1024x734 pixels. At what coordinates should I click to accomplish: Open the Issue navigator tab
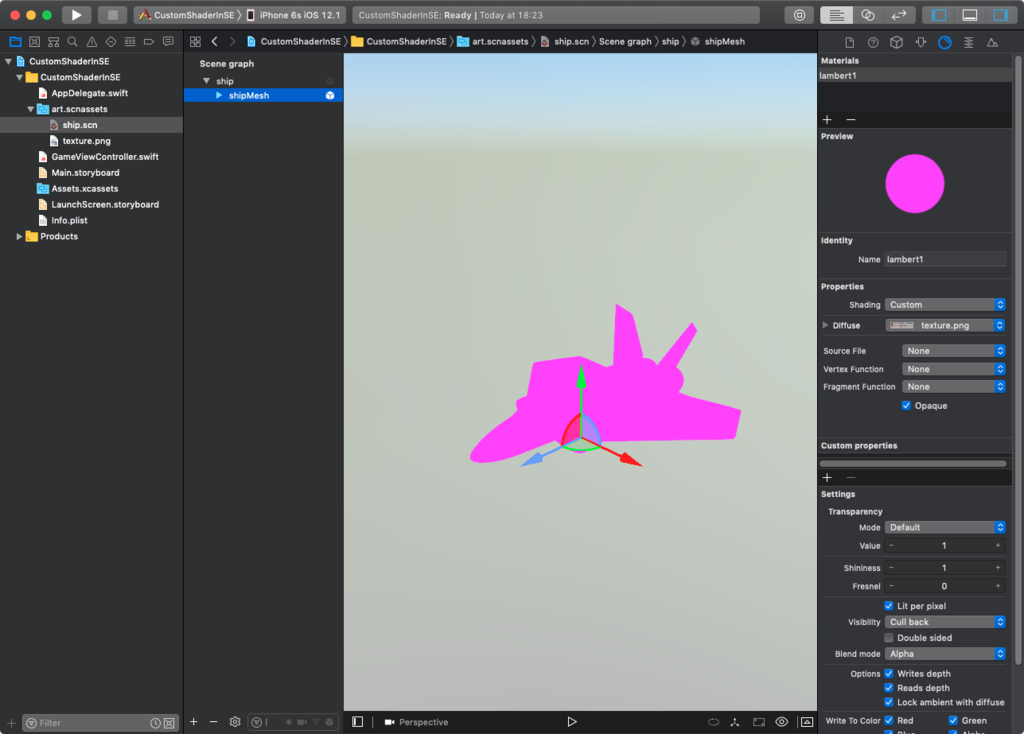(x=91, y=42)
